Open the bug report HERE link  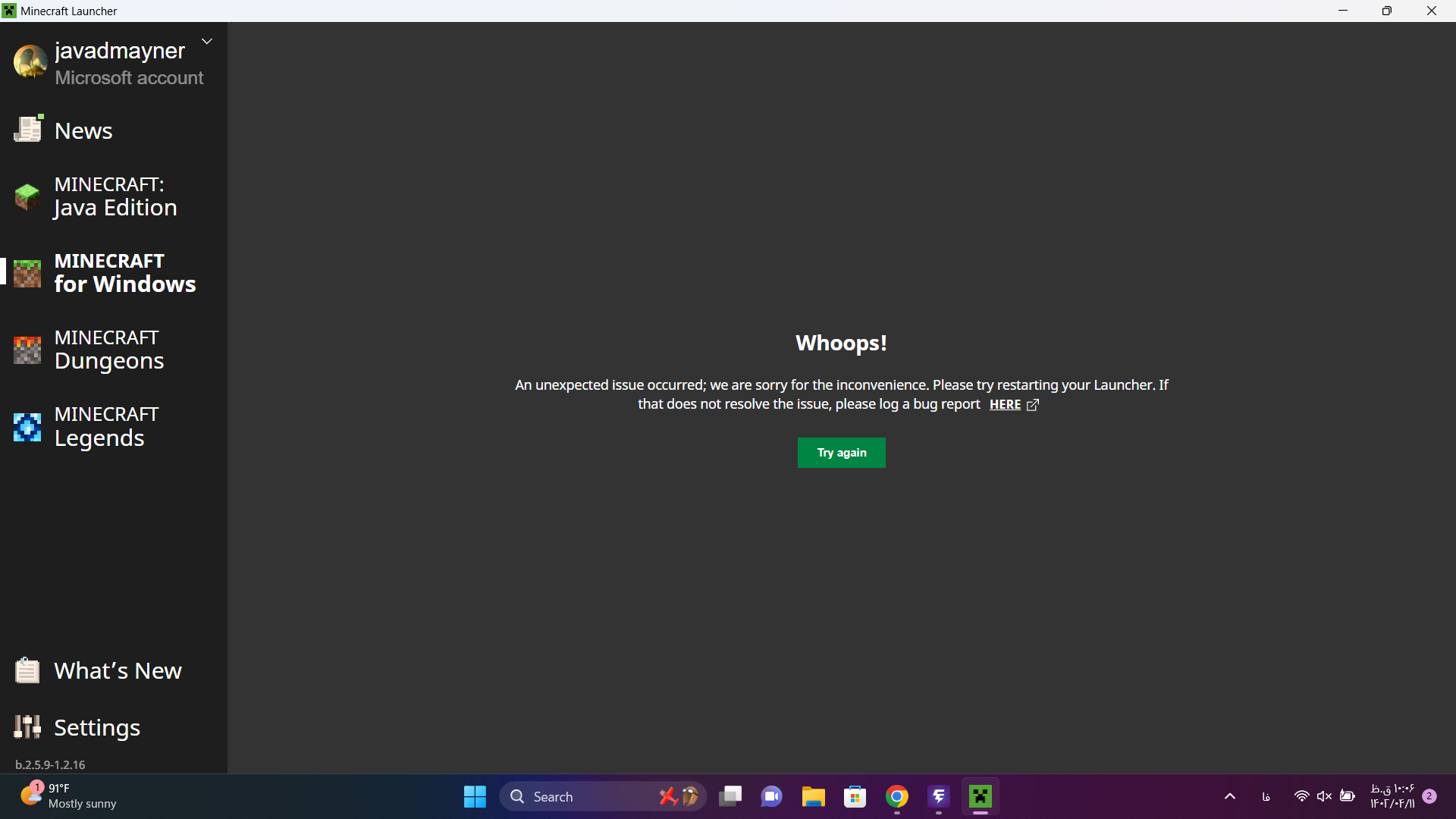click(1005, 405)
